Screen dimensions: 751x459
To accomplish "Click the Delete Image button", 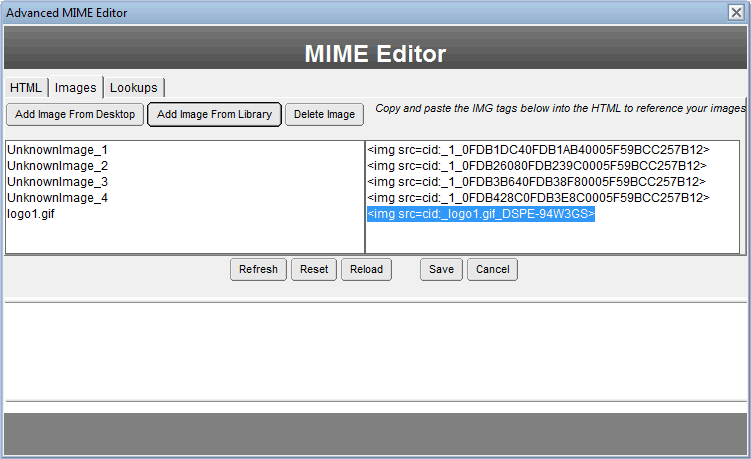I will 324,114.
